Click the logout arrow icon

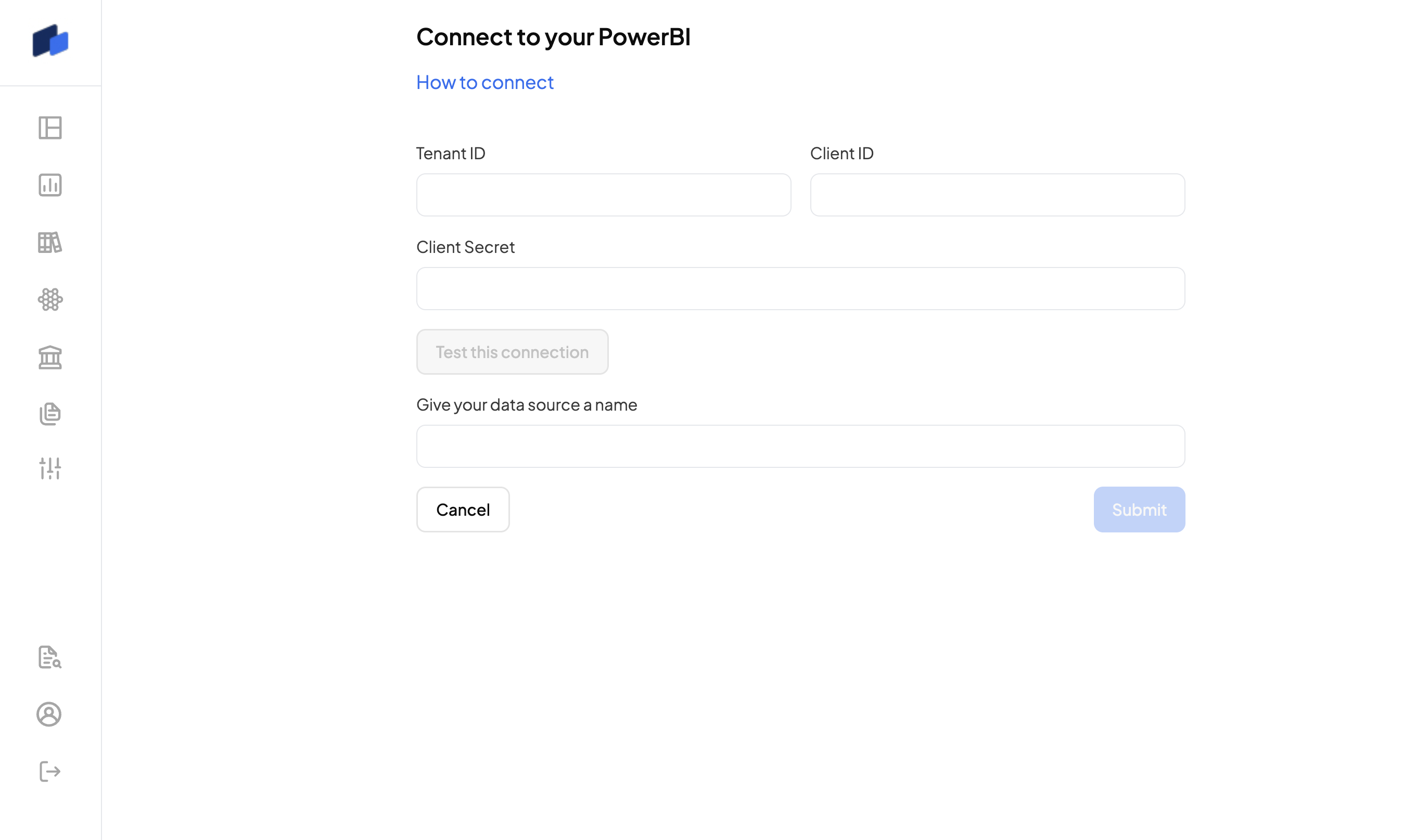(x=50, y=771)
